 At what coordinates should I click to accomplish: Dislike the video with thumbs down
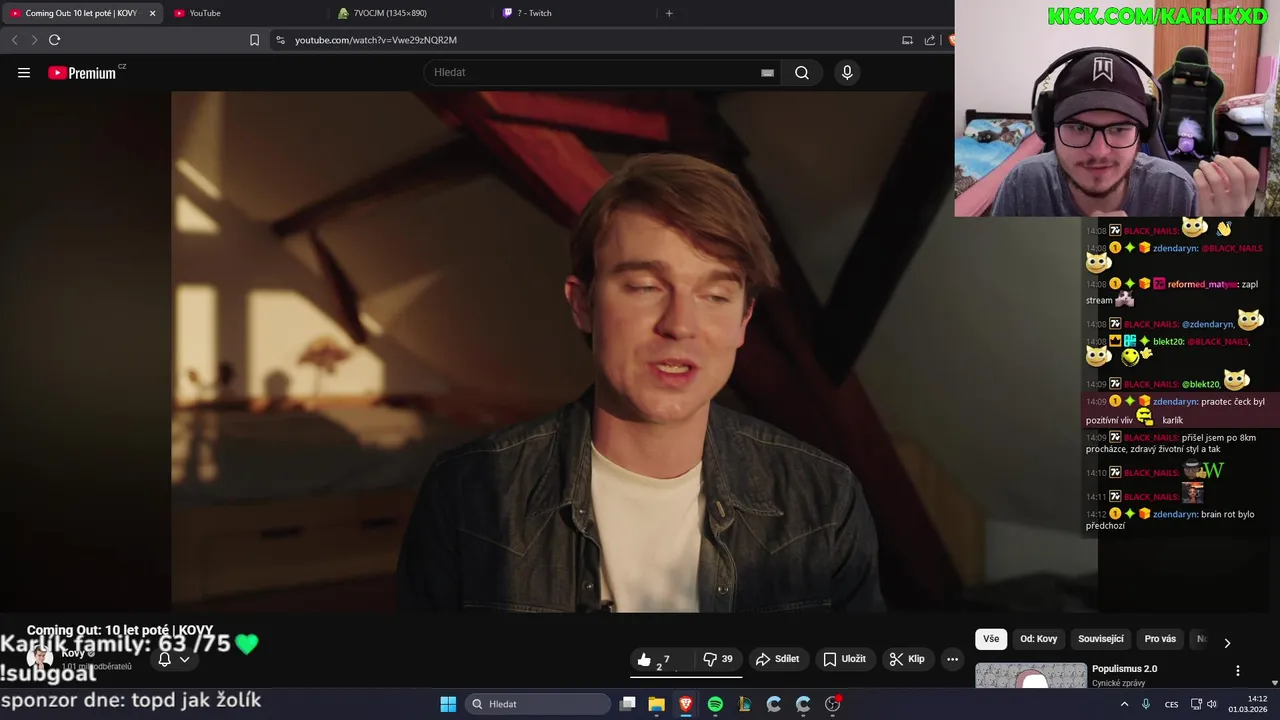click(717, 659)
